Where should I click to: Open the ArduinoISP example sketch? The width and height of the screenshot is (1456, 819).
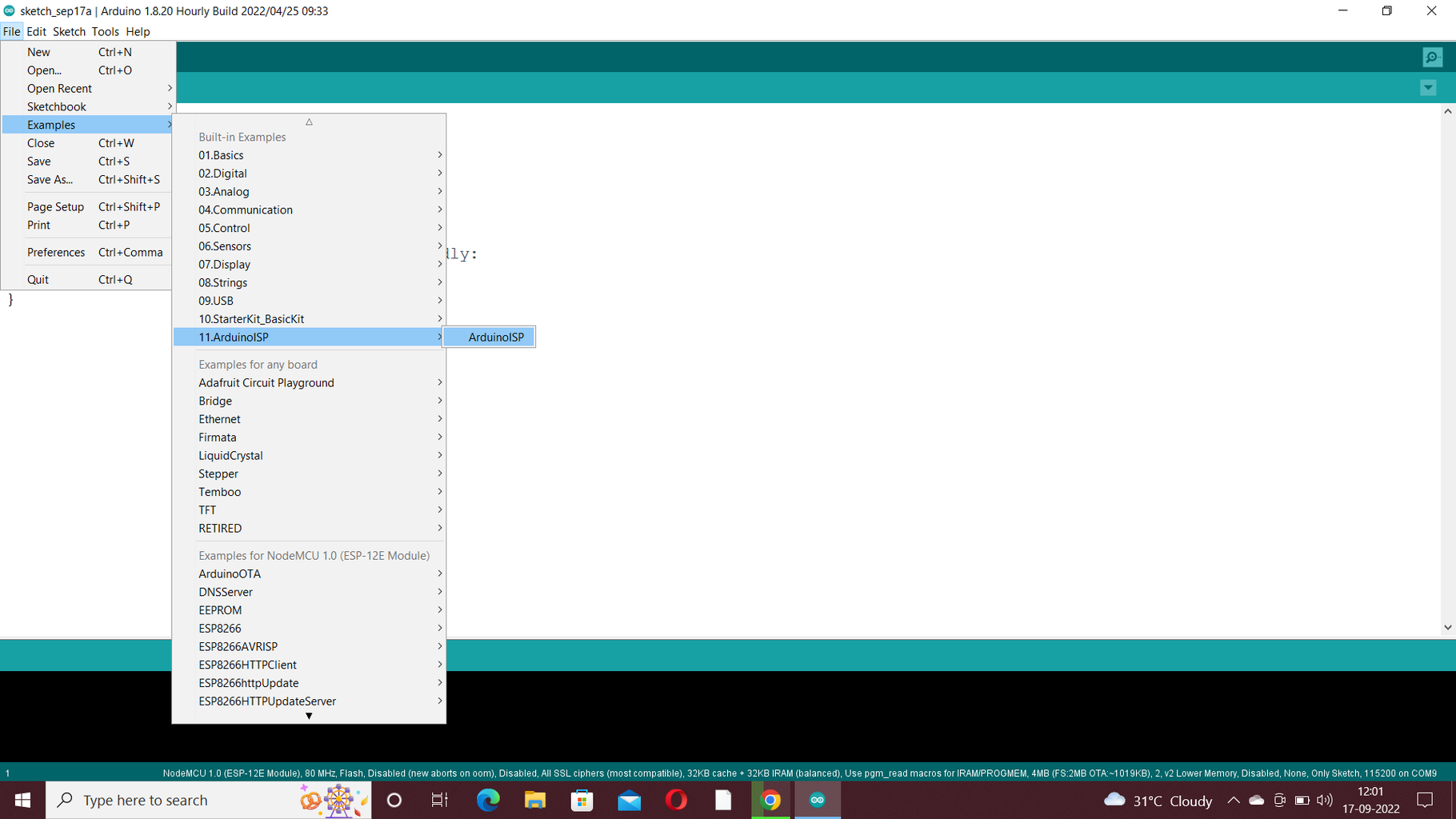point(489,338)
